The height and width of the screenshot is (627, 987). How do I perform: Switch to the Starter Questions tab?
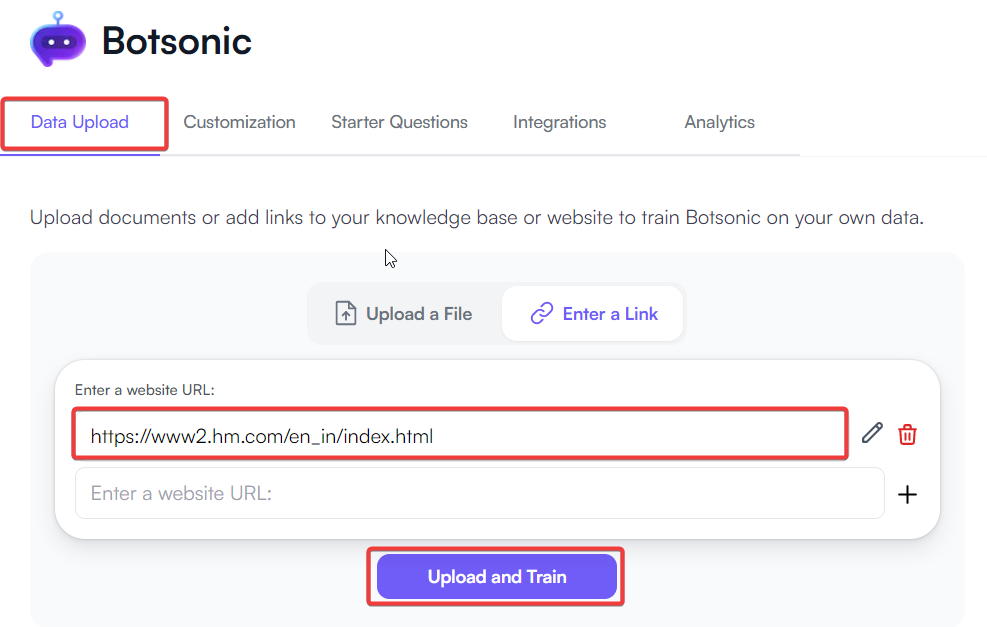click(x=399, y=122)
